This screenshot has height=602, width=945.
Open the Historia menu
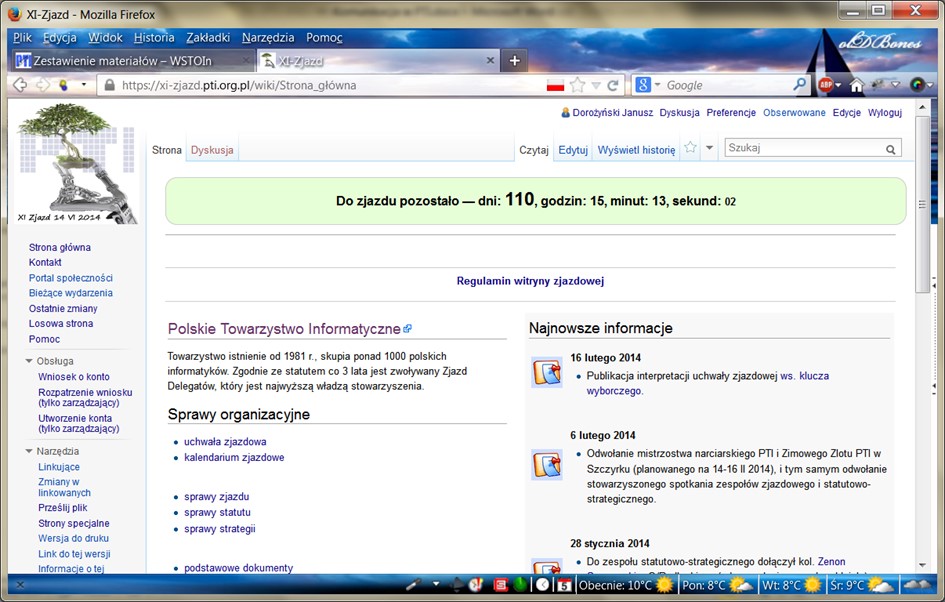tap(154, 37)
